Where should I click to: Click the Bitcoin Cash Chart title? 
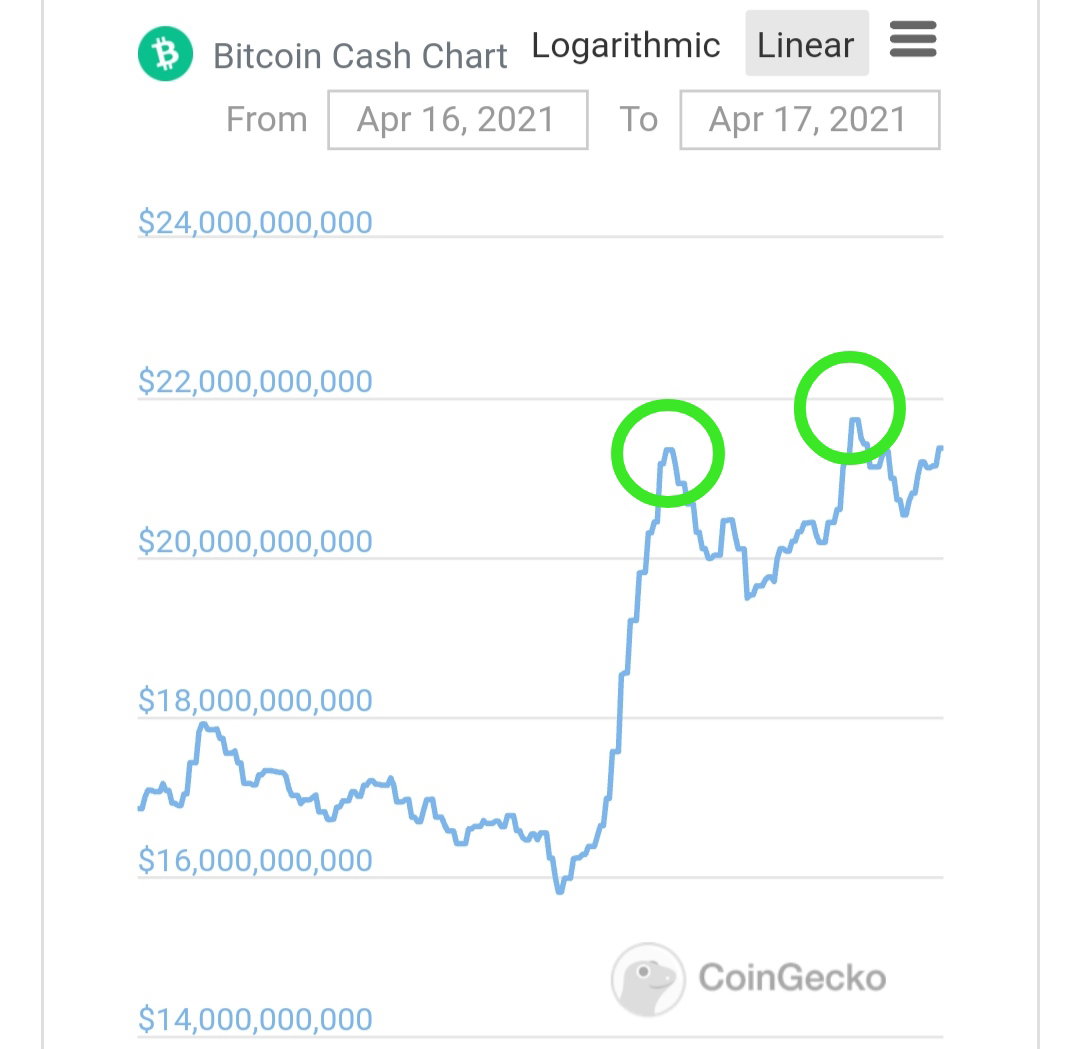coord(360,56)
